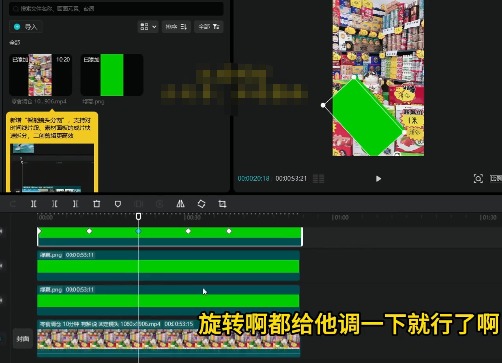Open the 全部 filter dropdown

(x=209, y=27)
